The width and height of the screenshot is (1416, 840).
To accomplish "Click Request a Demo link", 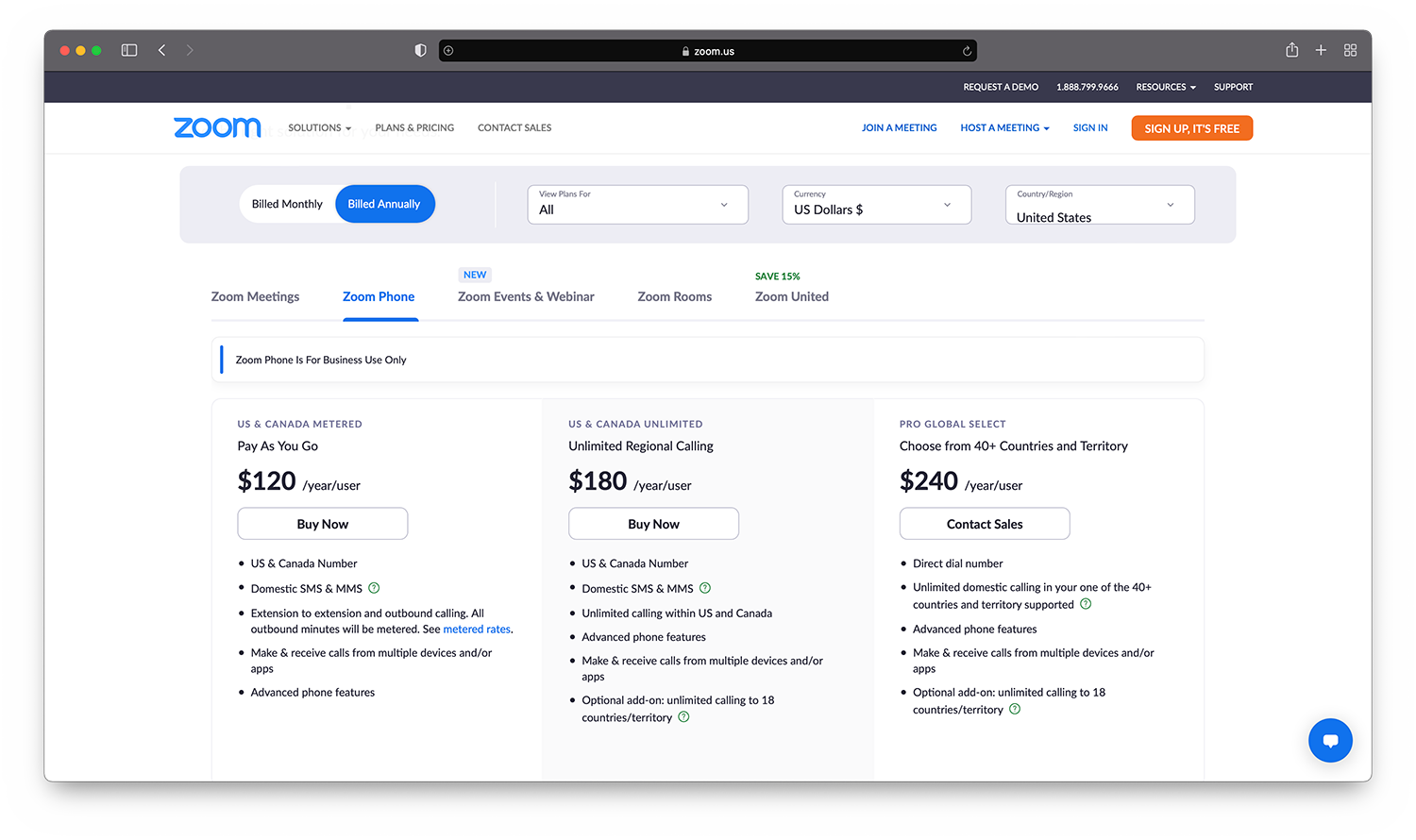I will point(1001,87).
